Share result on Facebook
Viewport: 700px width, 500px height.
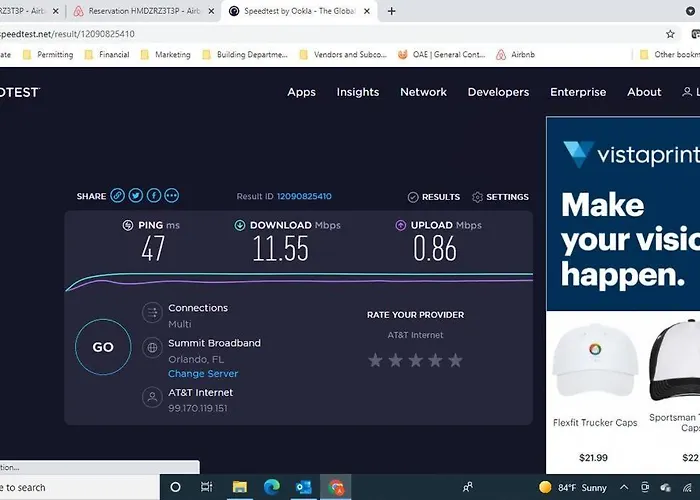(x=154, y=196)
